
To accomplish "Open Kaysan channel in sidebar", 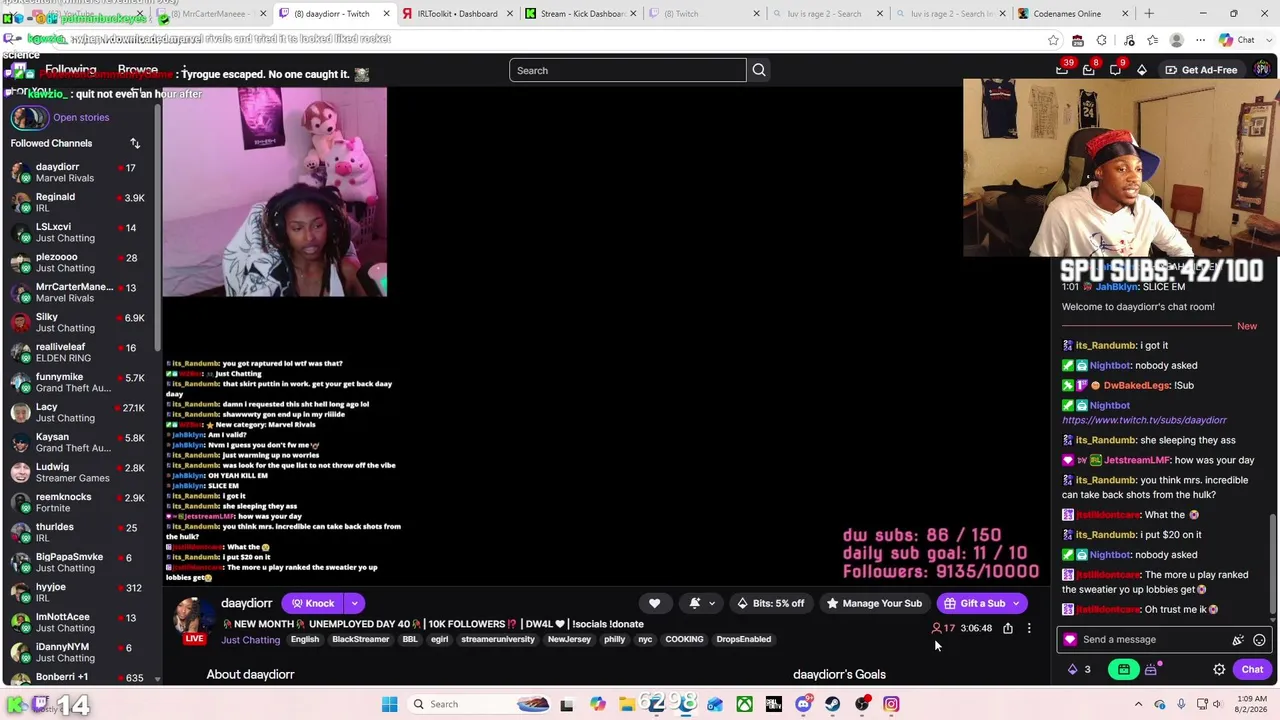I will 80,442.
